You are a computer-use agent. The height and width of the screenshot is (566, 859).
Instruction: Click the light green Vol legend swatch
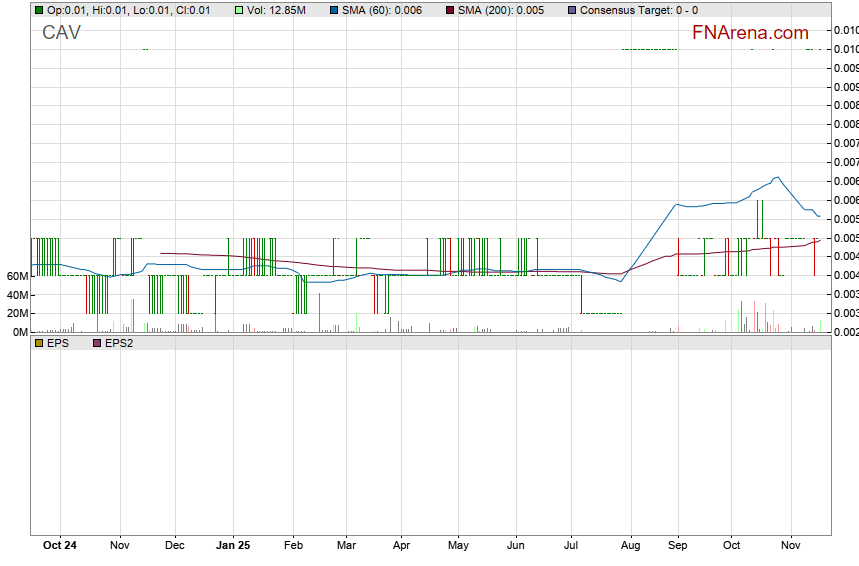tap(239, 10)
